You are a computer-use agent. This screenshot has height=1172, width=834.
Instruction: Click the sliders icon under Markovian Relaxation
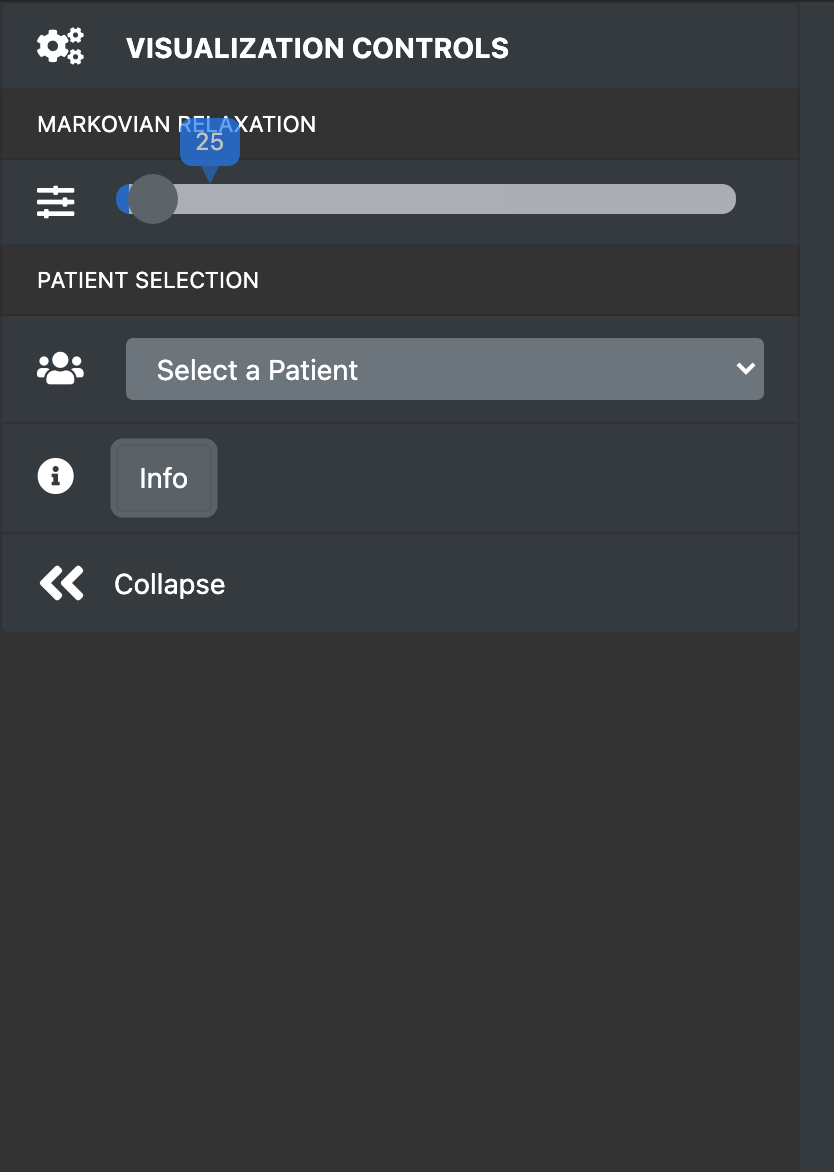56,202
